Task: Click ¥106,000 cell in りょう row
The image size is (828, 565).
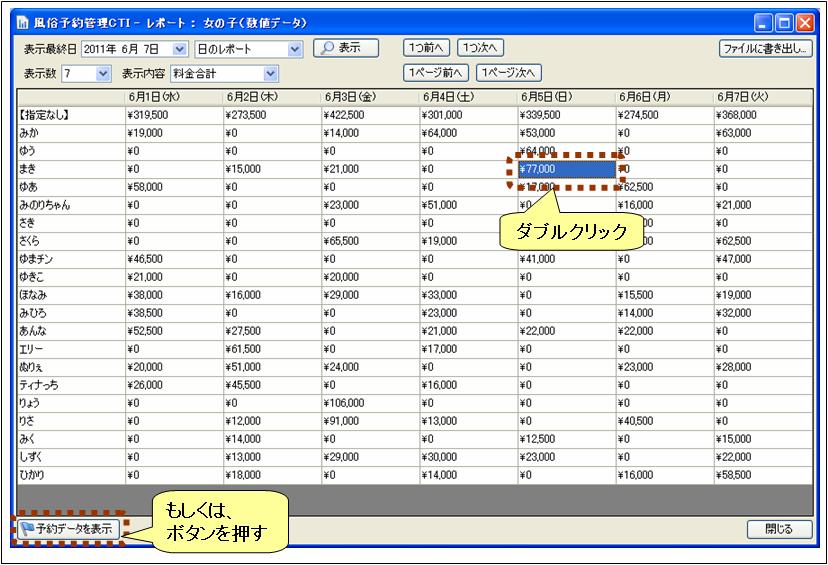Action: 369,404
